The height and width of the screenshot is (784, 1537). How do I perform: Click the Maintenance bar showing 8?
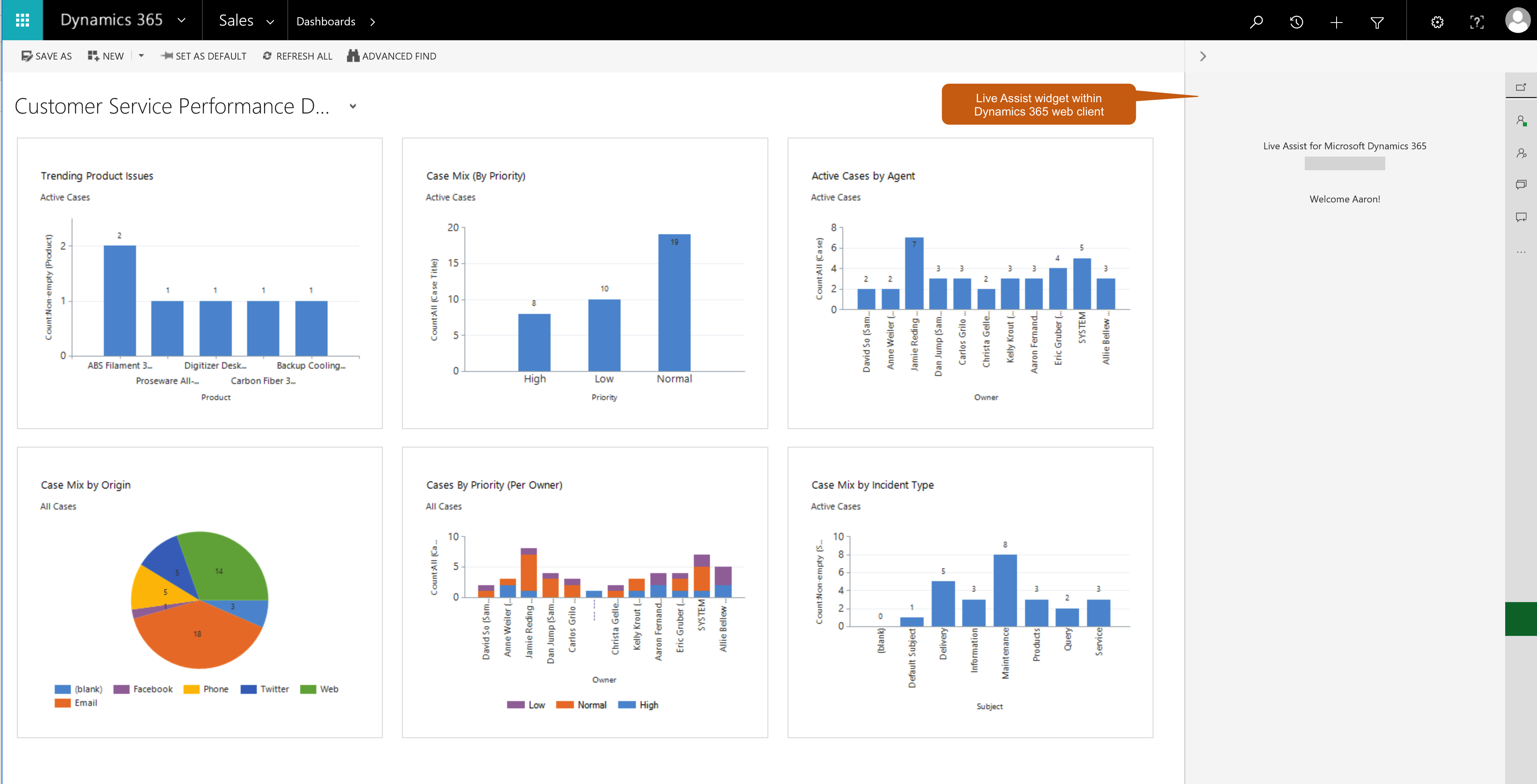coord(1005,591)
